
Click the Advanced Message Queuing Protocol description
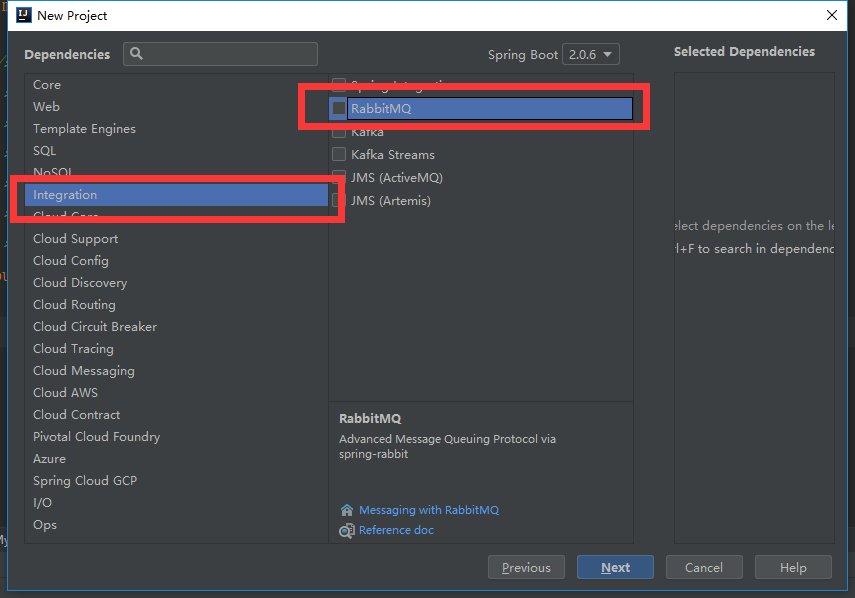tap(447, 446)
